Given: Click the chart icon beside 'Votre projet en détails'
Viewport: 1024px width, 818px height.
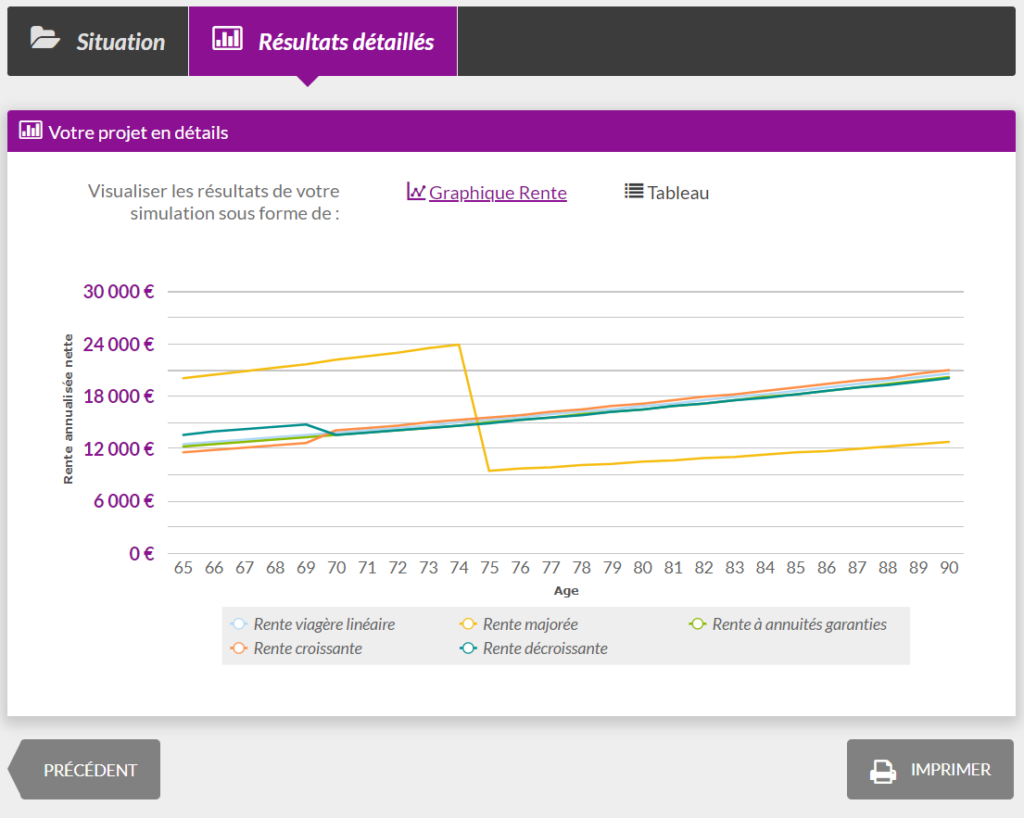Looking at the screenshot, I should (31, 130).
